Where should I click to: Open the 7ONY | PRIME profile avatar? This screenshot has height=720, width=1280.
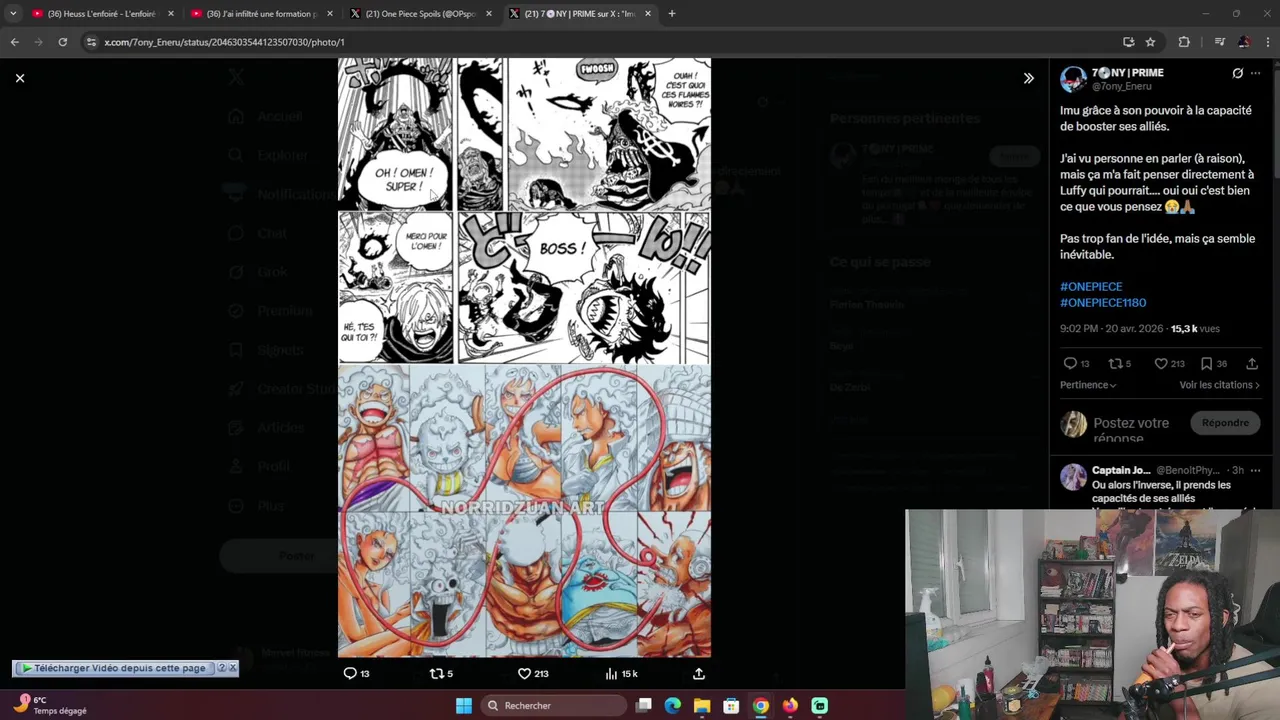point(1073,79)
